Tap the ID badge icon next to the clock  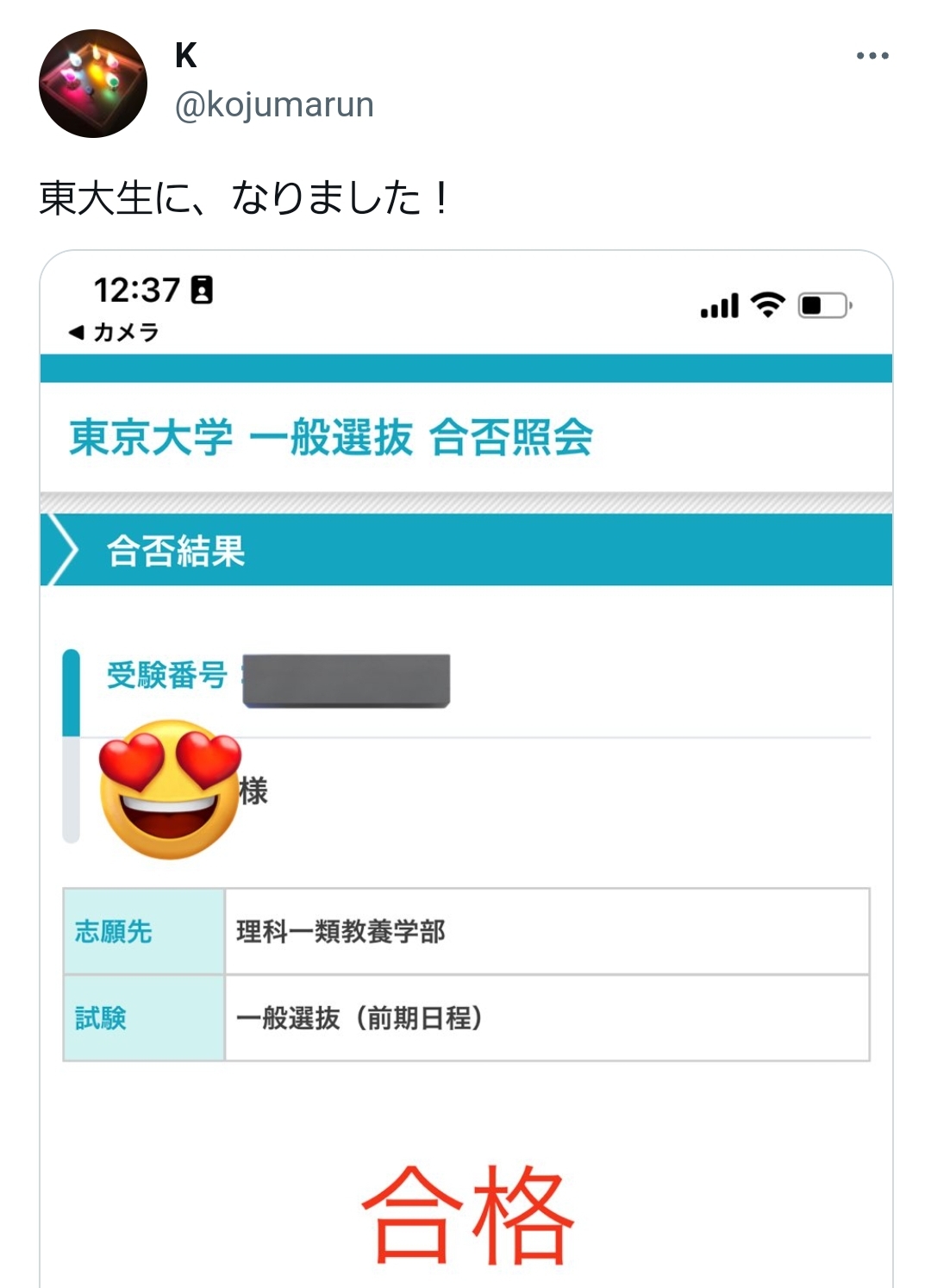coord(202,290)
